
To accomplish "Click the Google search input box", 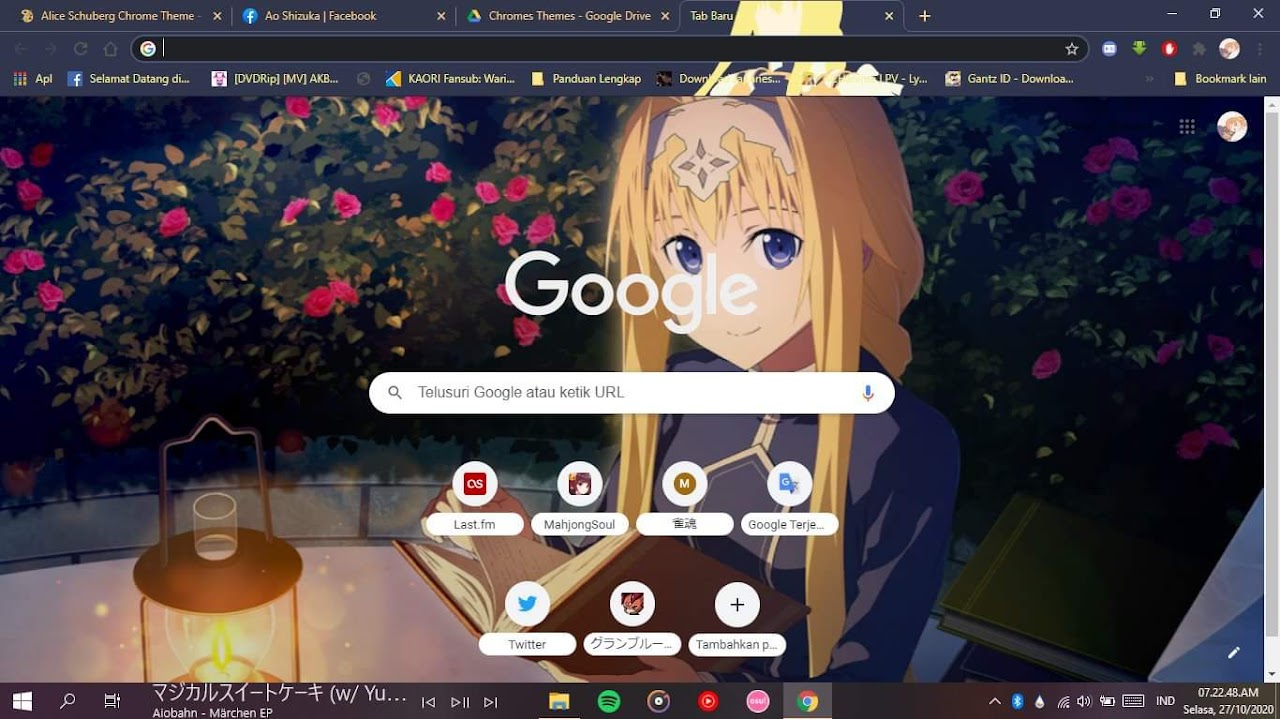I will coord(630,393).
